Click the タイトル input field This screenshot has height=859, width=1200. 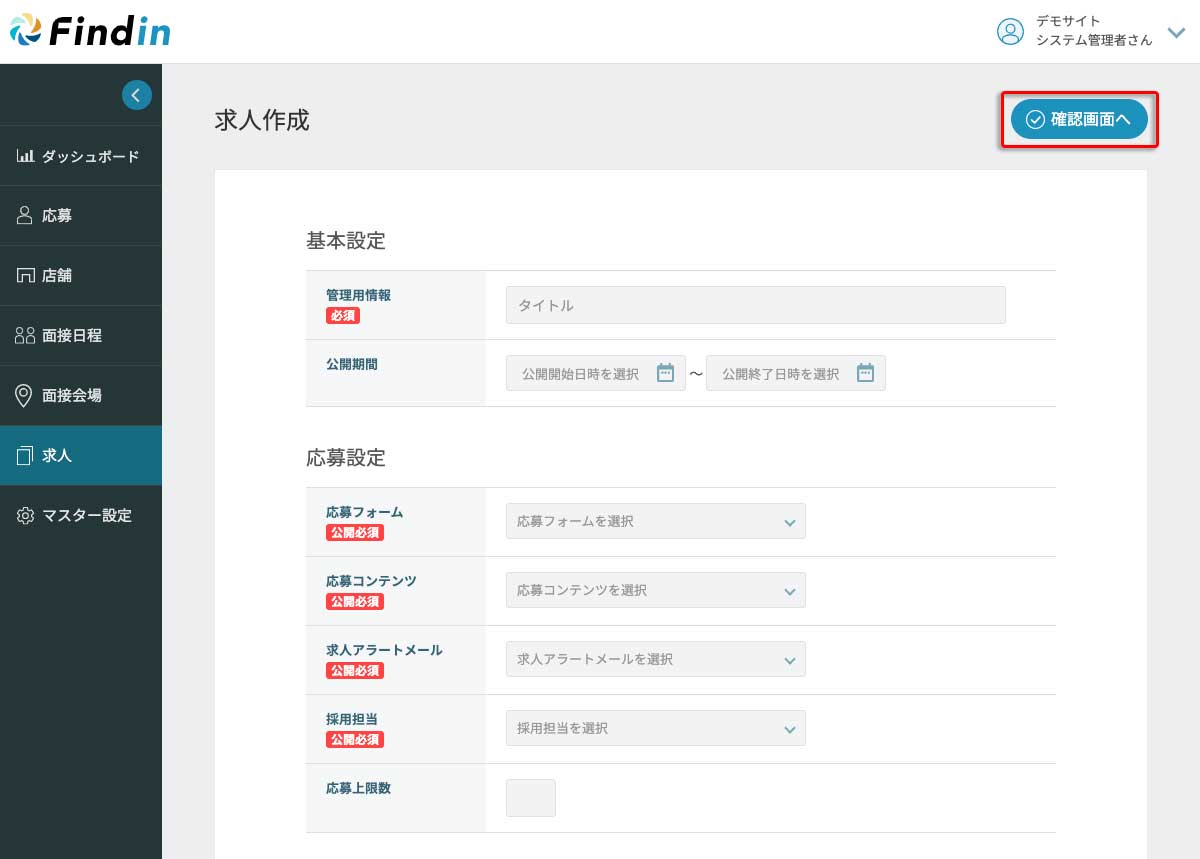[x=755, y=305]
